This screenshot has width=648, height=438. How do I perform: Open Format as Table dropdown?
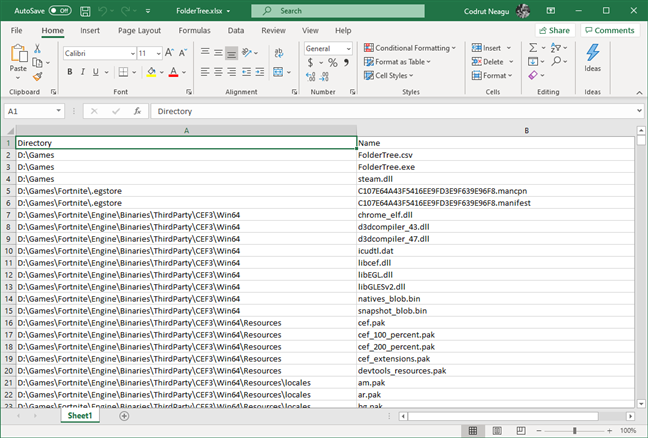397,62
